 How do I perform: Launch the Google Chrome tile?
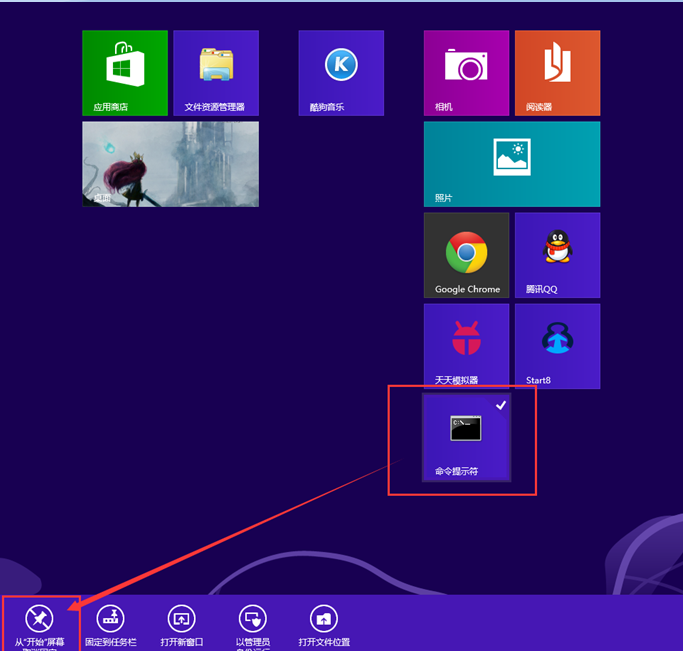467,255
